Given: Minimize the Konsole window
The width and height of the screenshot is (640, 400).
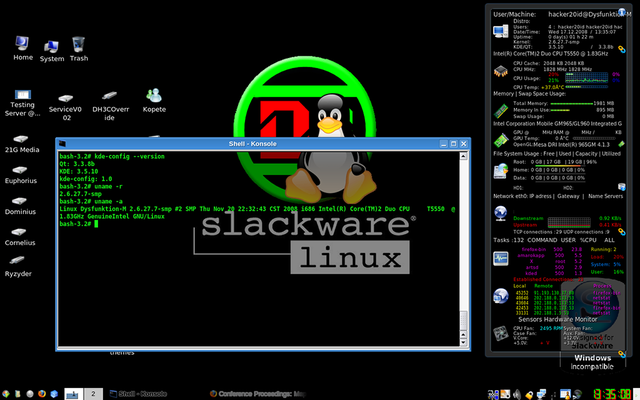Looking at the screenshot, I should tap(444, 144).
